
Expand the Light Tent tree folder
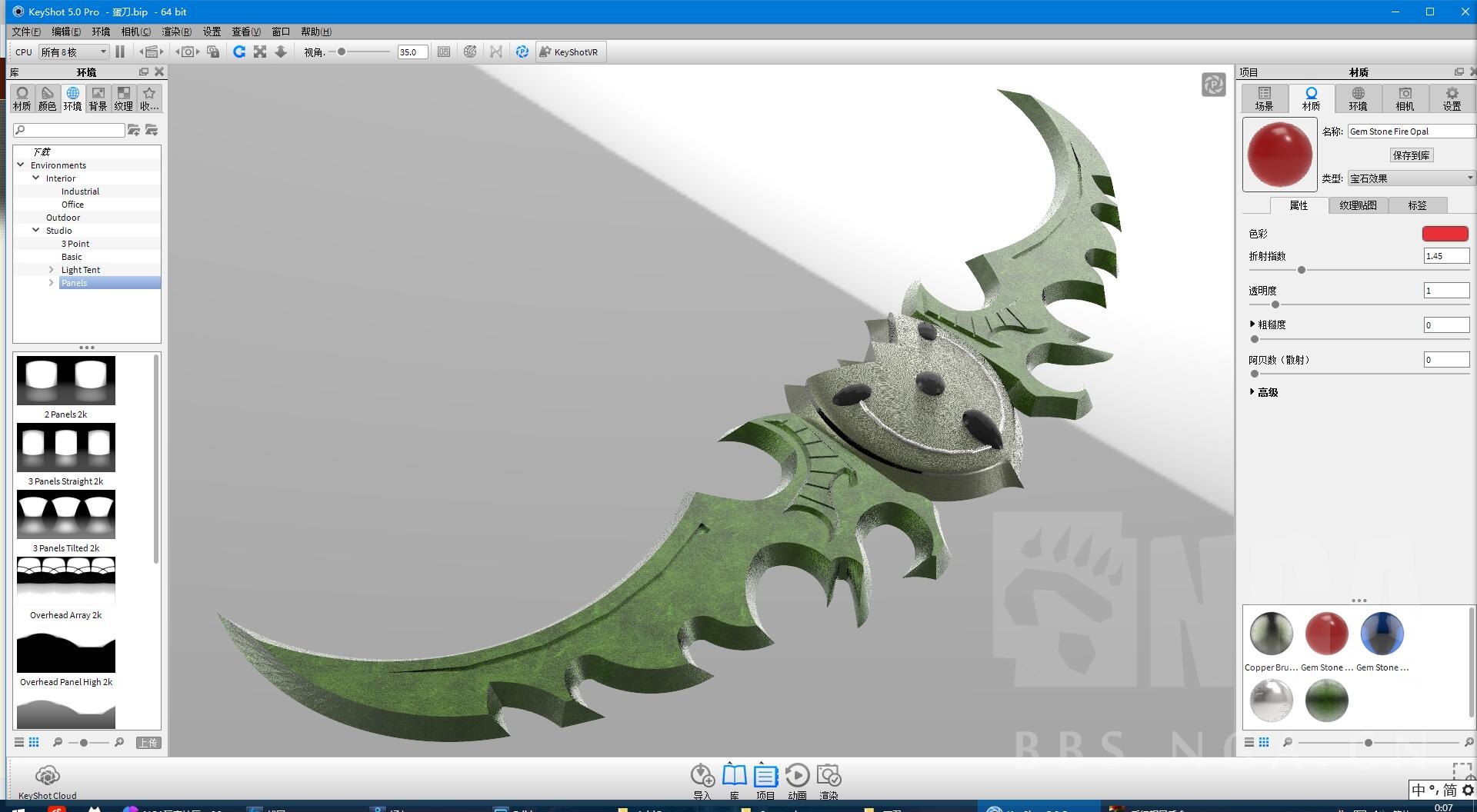52,269
